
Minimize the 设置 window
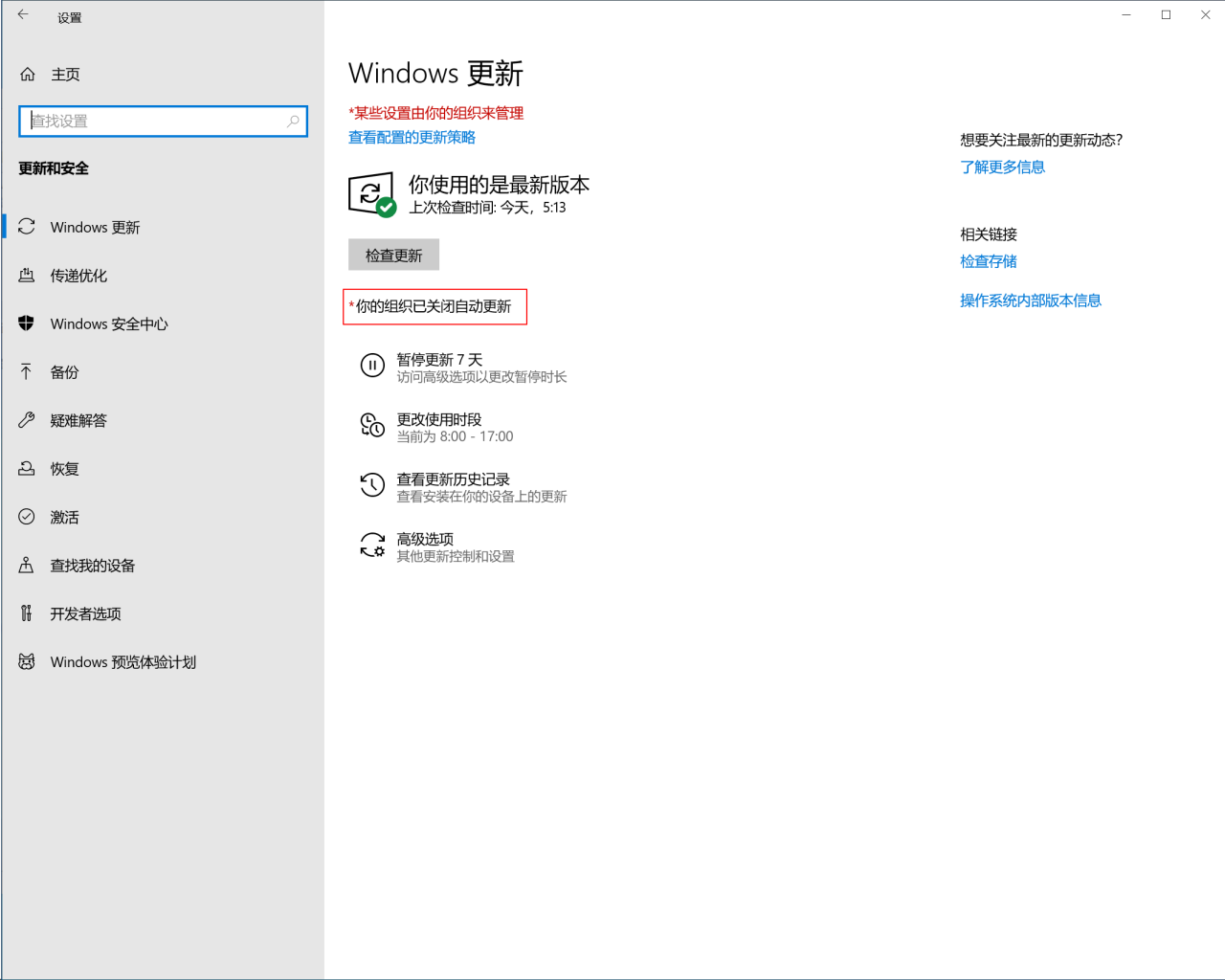pos(1126,14)
